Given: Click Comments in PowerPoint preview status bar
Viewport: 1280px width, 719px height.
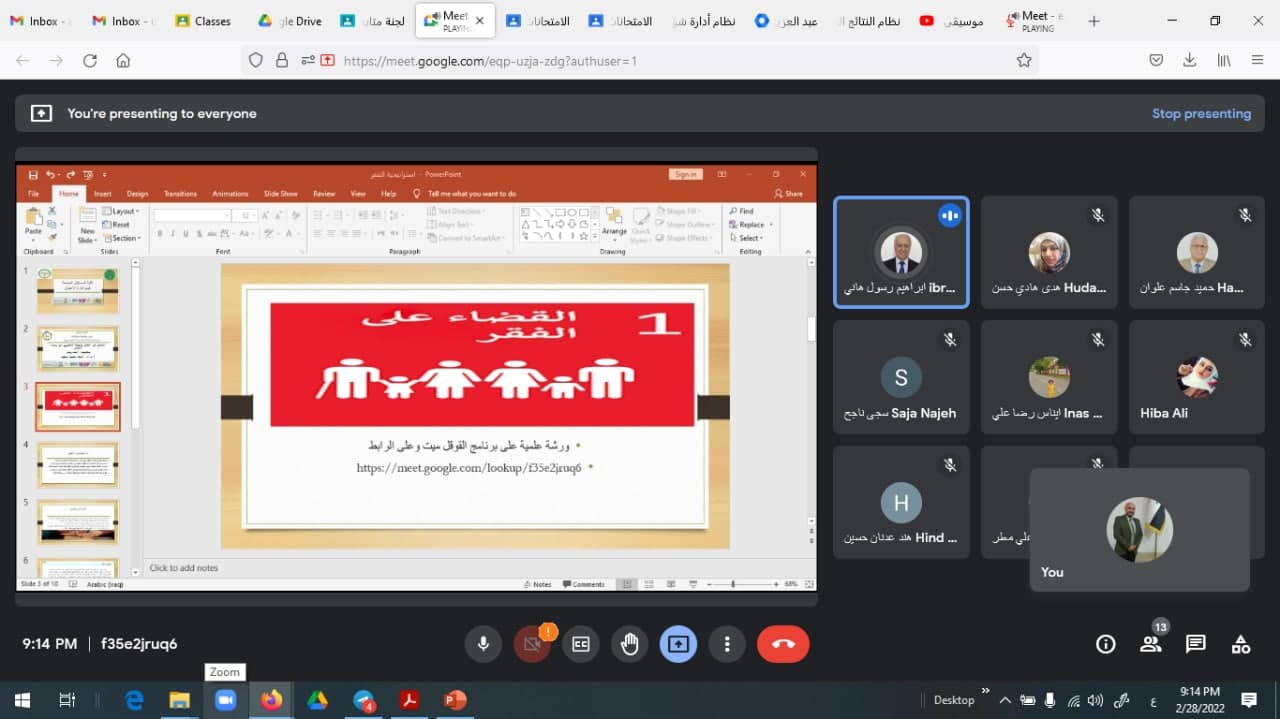Looking at the screenshot, I should pyautogui.click(x=584, y=584).
